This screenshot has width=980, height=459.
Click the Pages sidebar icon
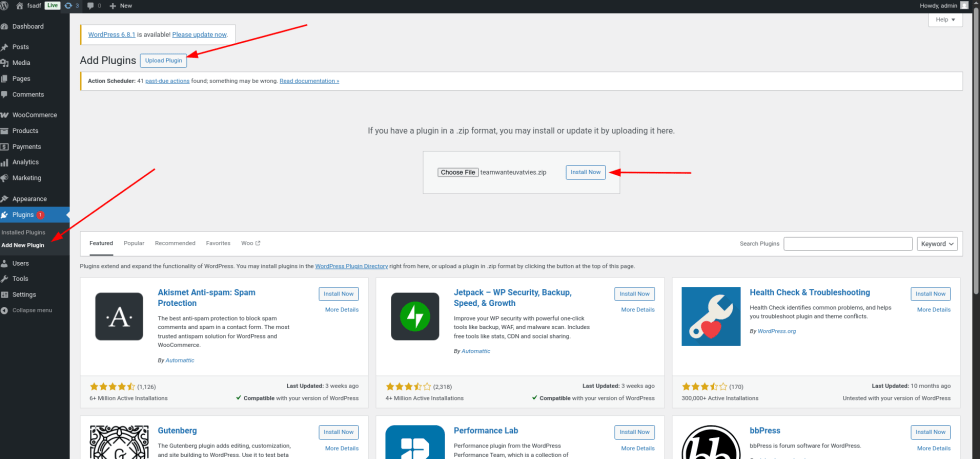pos(5,79)
